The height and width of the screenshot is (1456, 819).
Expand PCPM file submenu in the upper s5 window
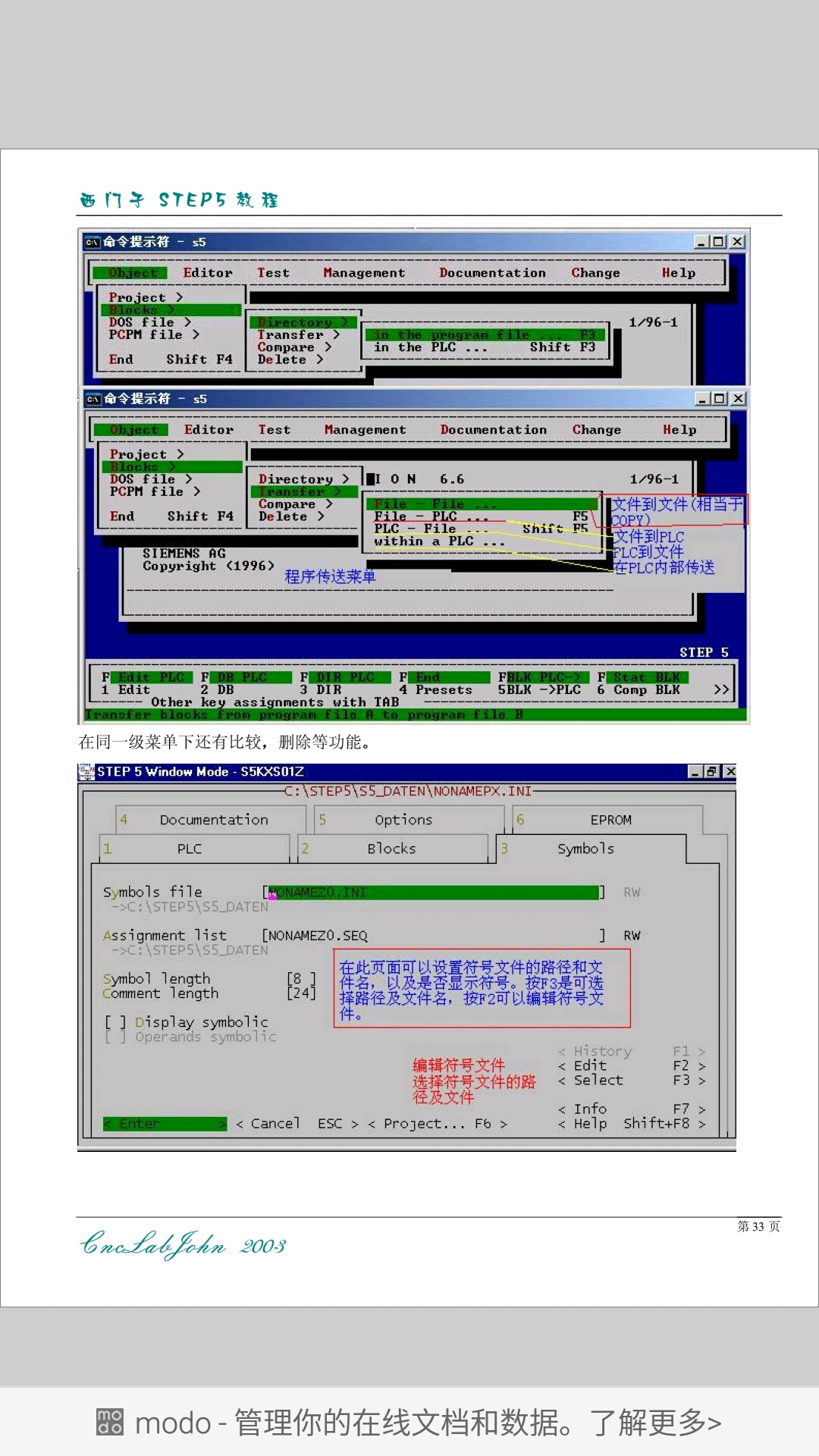click(154, 334)
